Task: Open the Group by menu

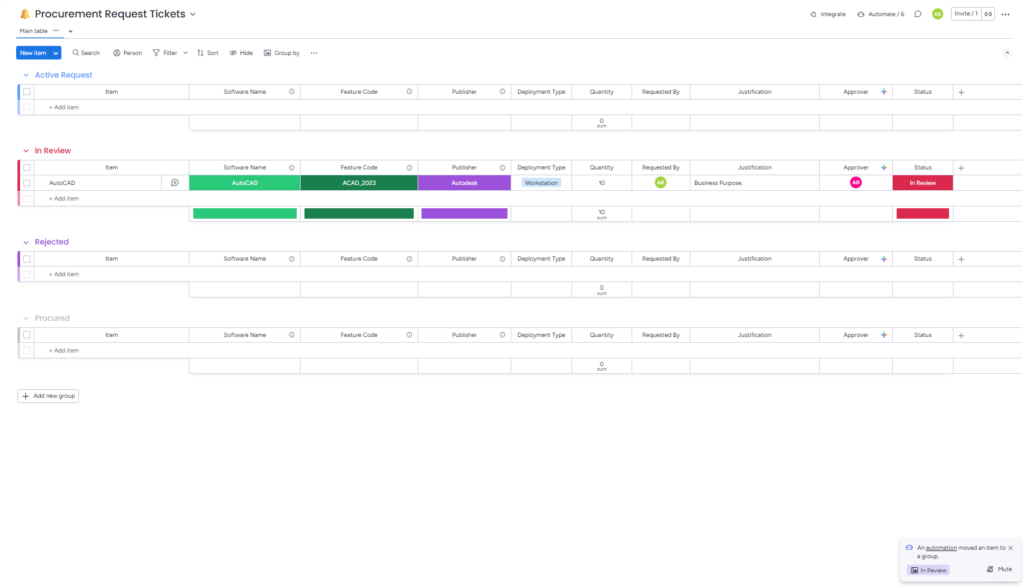Action: 281,53
